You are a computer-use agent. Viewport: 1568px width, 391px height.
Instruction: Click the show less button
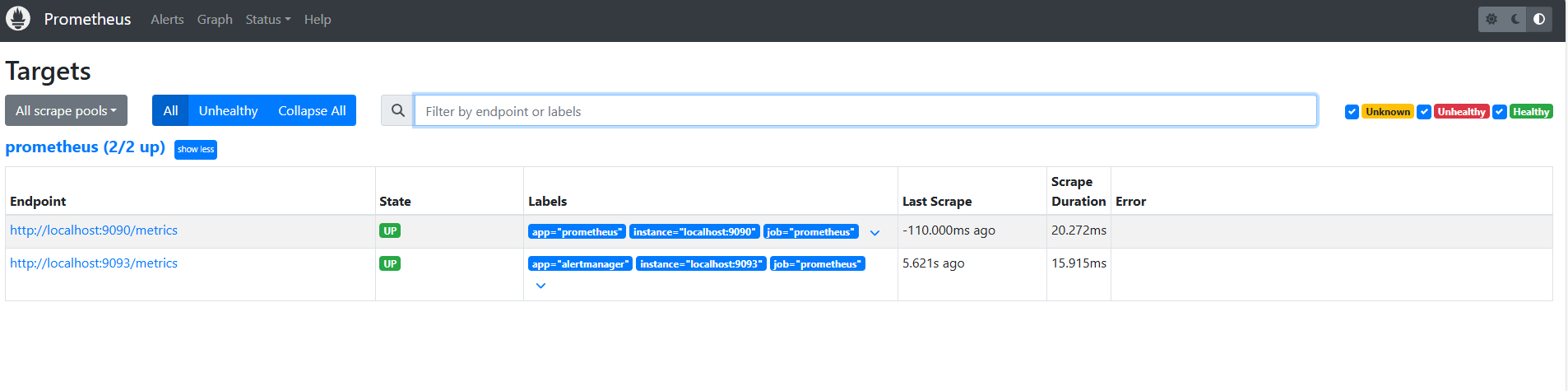coord(196,149)
